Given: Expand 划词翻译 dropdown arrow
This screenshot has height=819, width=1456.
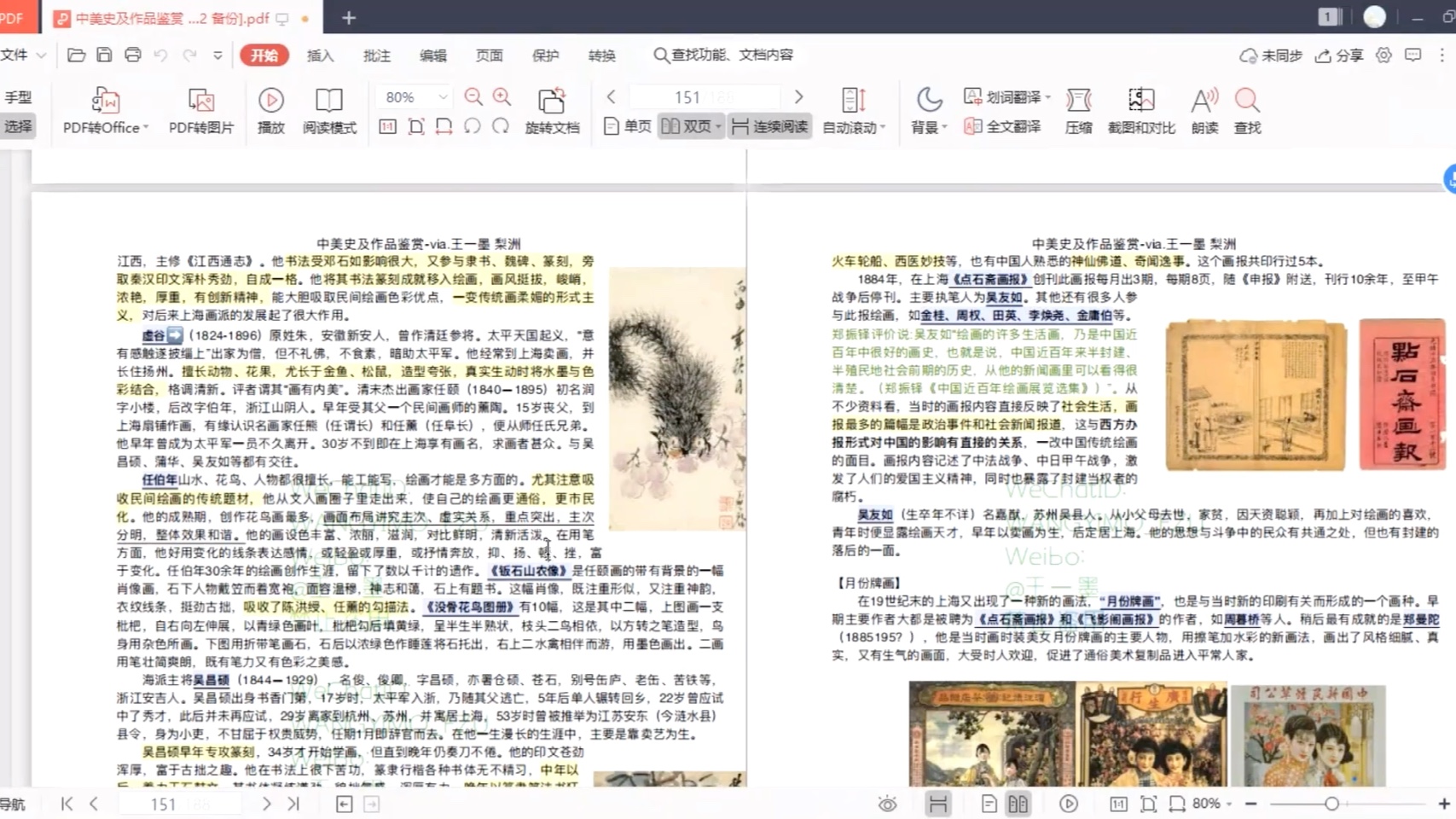Looking at the screenshot, I should tap(1047, 97).
